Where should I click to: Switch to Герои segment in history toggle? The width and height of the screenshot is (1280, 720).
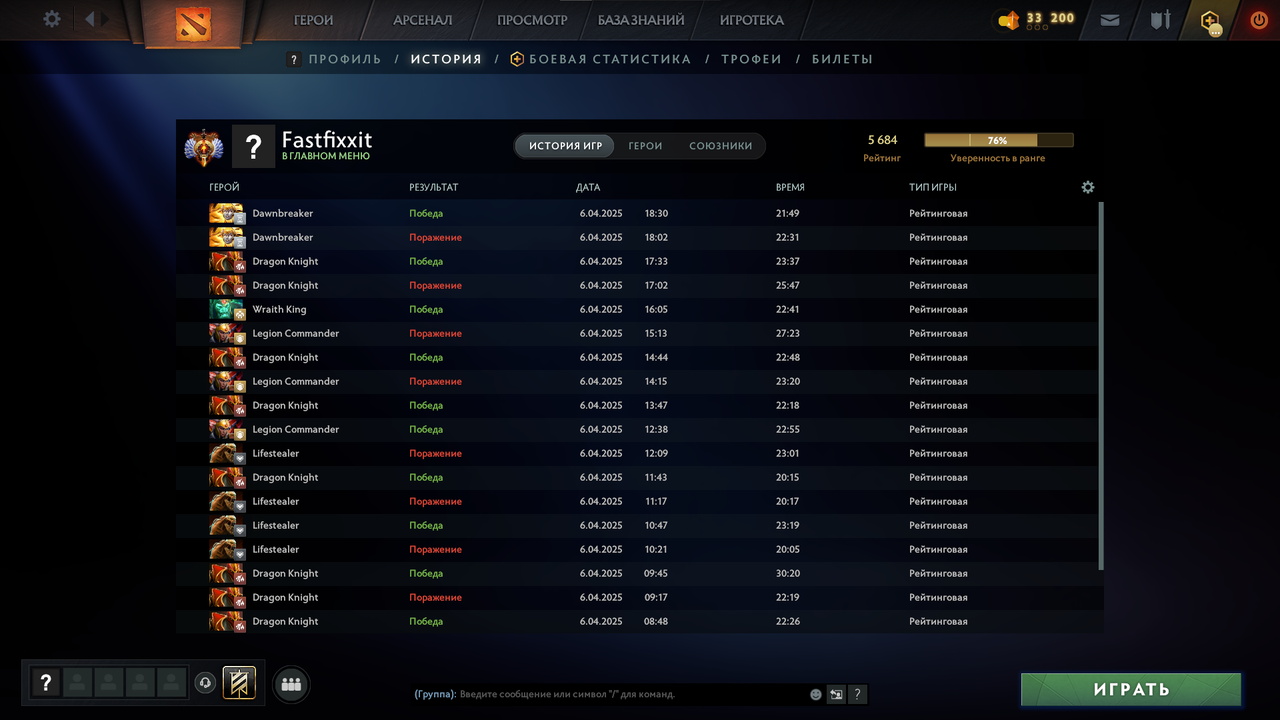coord(645,146)
